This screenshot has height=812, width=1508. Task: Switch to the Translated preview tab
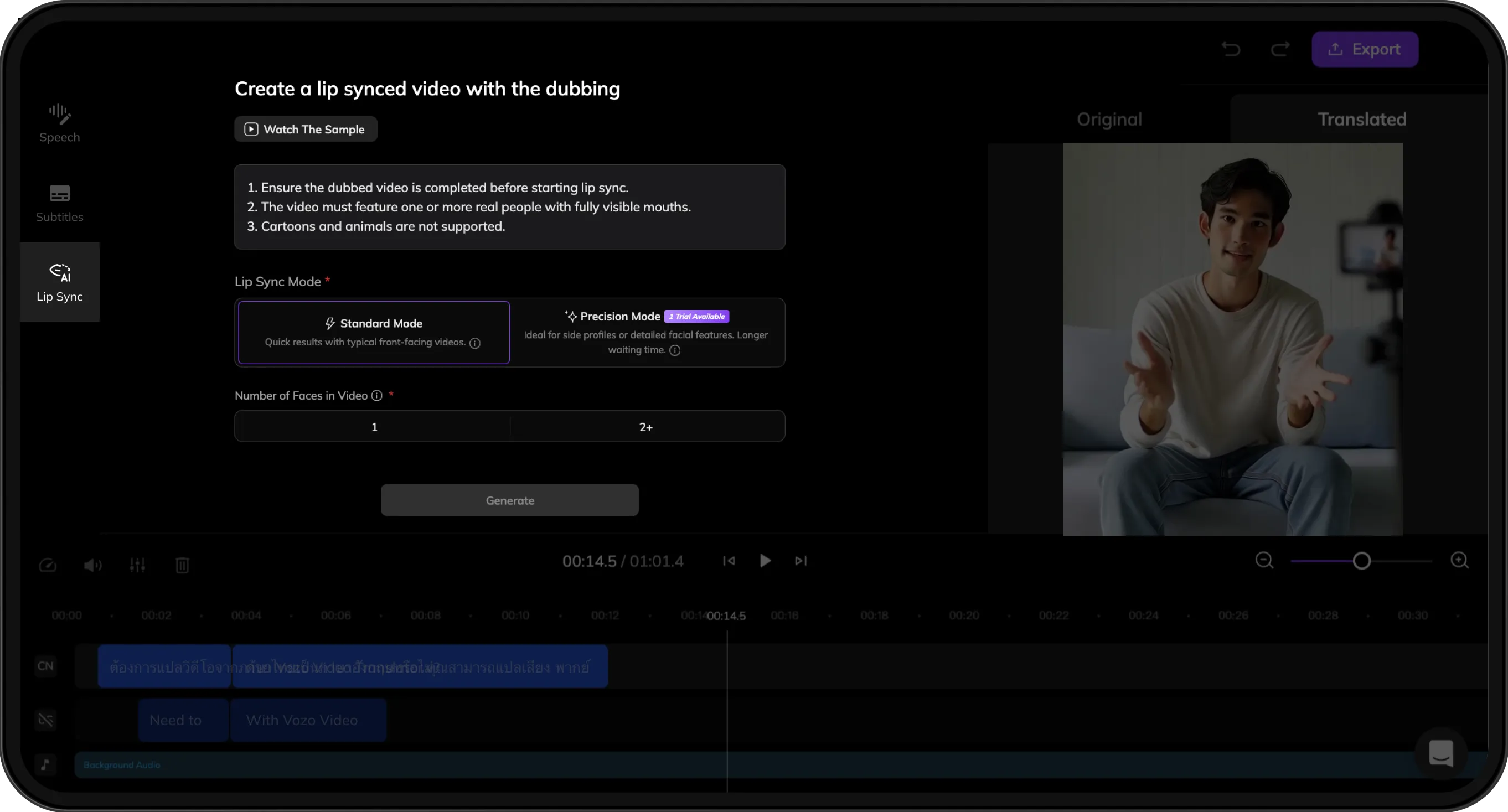tap(1362, 120)
